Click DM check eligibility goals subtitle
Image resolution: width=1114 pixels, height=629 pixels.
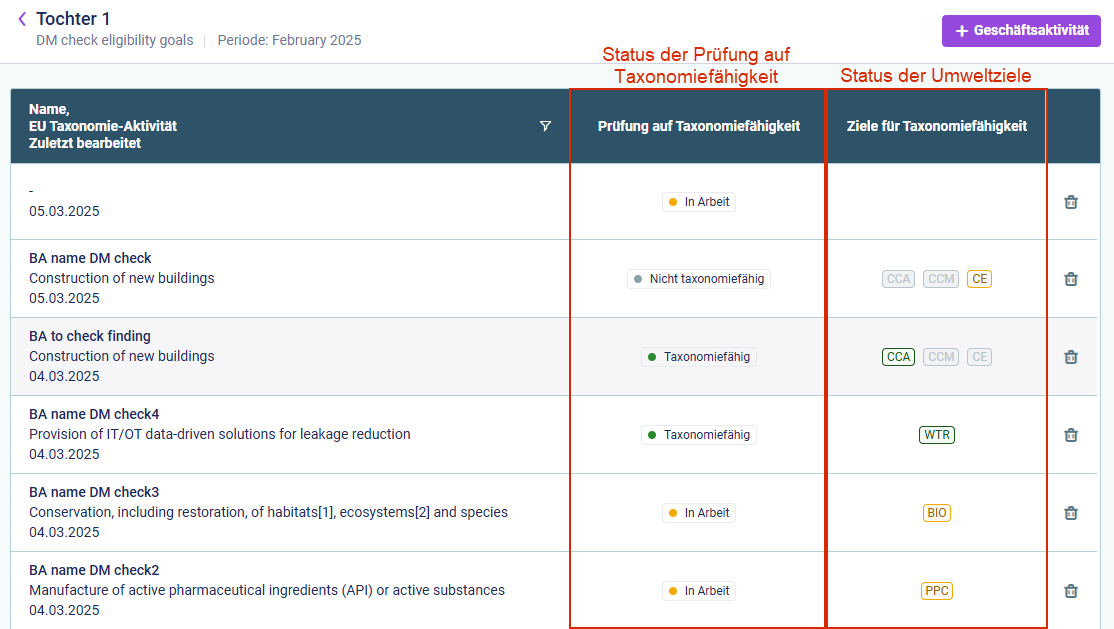click(114, 41)
